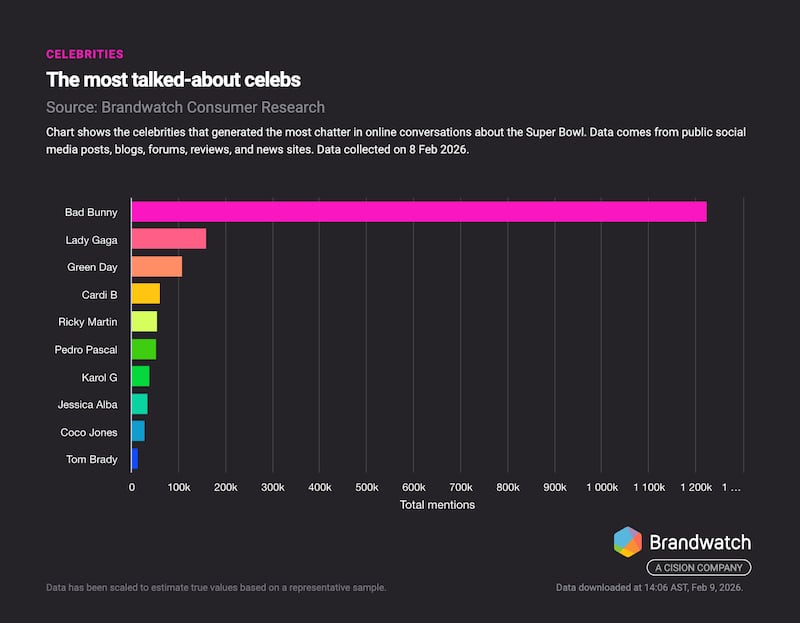The height and width of the screenshot is (623, 800).
Task: Click the Brandwatch hexagon logo icon
Action: point(628,542)
